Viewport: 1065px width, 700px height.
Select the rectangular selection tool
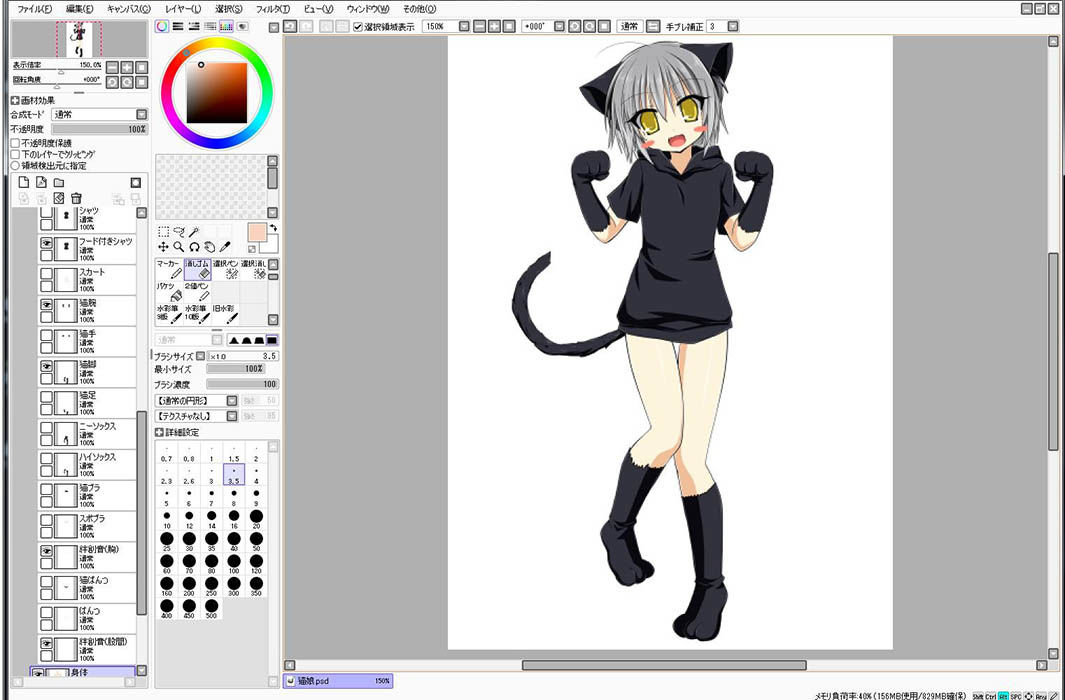click(x=163, y=232)
